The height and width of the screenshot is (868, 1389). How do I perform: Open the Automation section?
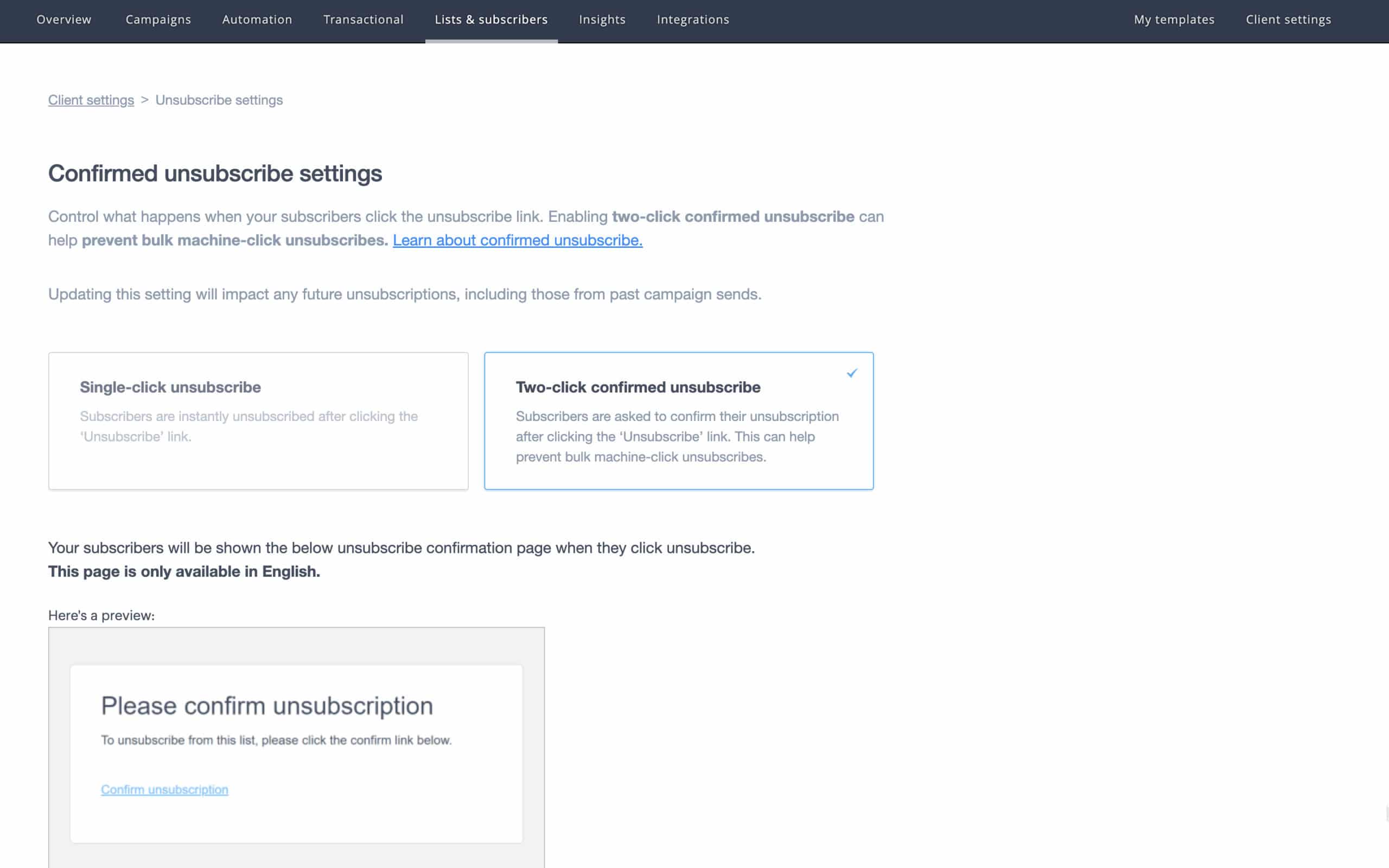coord(257,20)
